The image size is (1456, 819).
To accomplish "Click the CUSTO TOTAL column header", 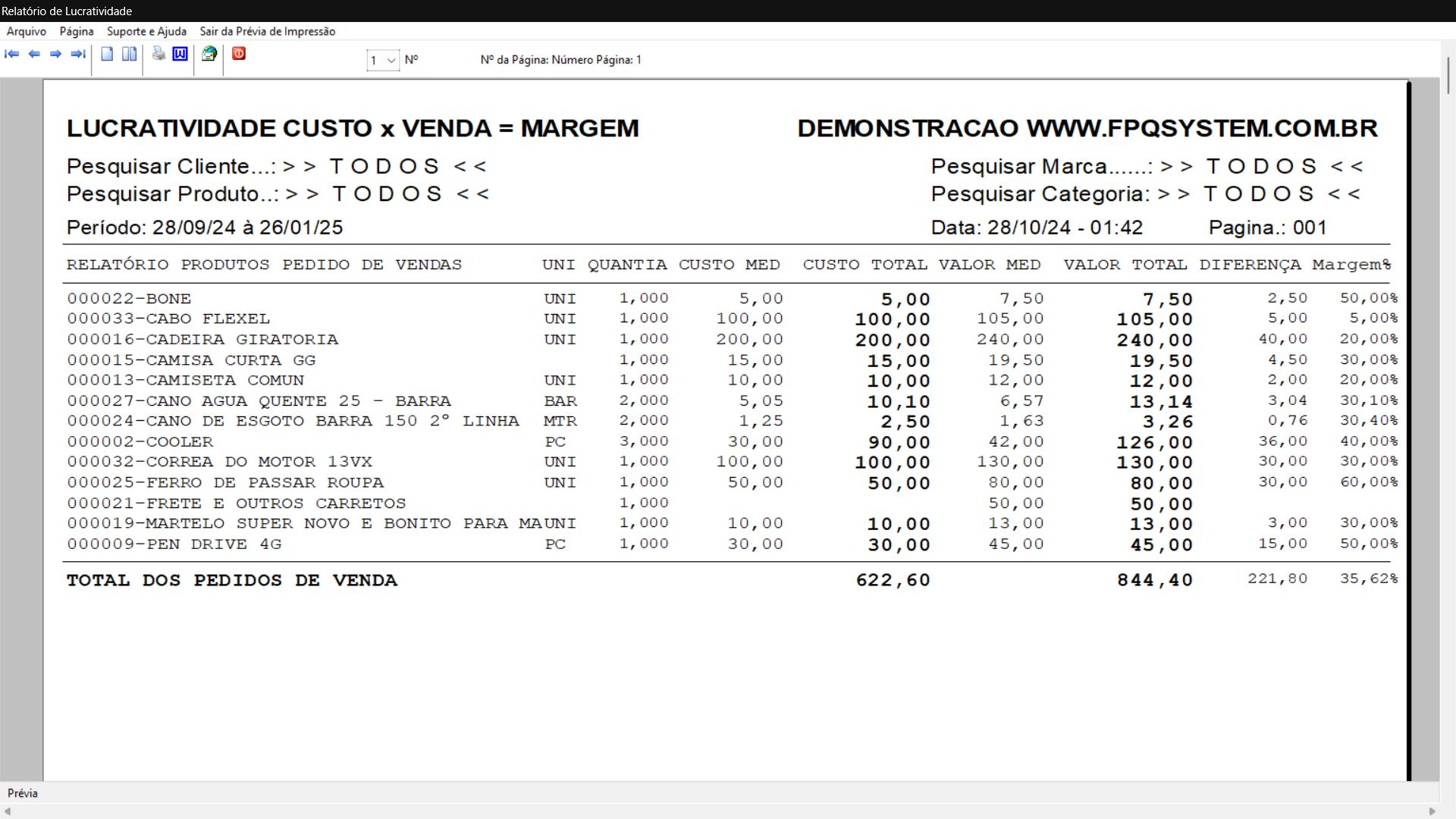I will pyautogui.click(x=865, y=265).
